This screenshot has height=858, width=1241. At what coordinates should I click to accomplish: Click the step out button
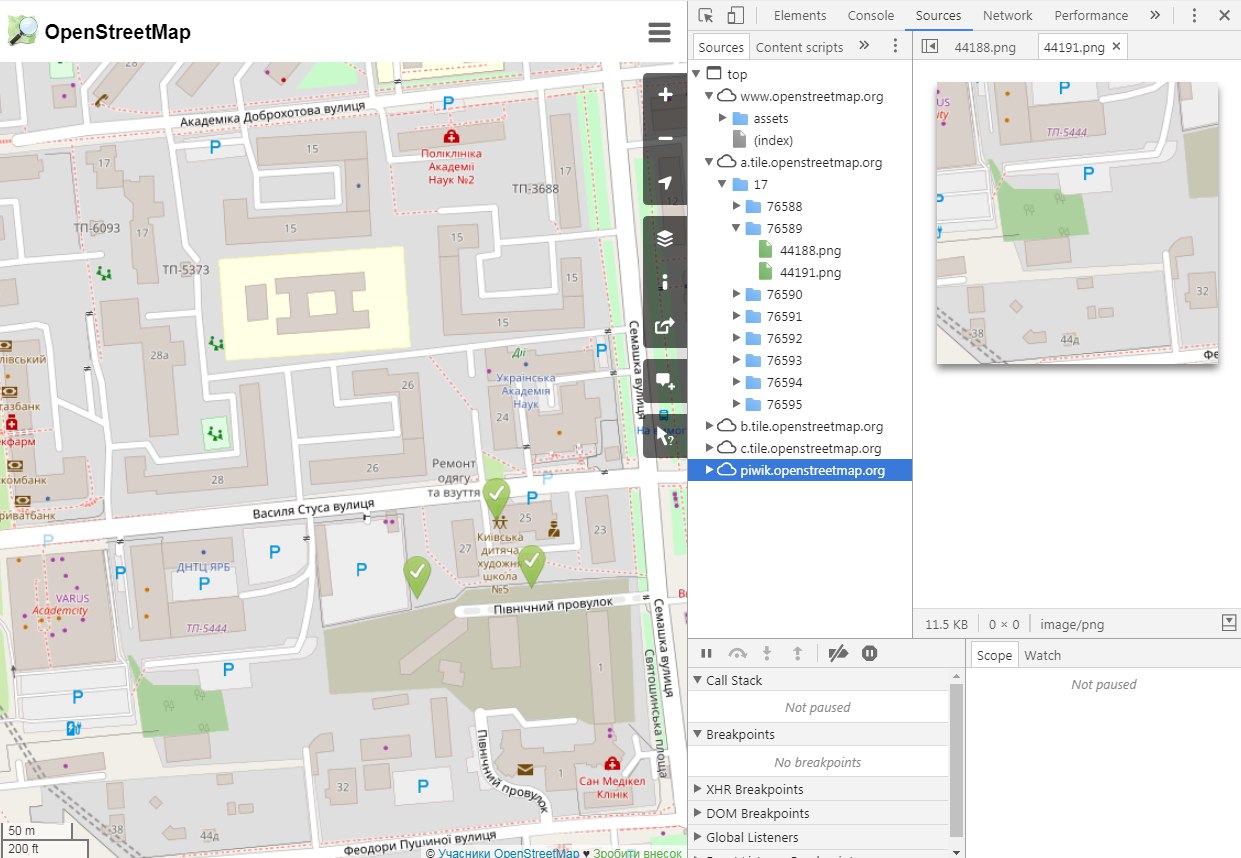point(797,653)
